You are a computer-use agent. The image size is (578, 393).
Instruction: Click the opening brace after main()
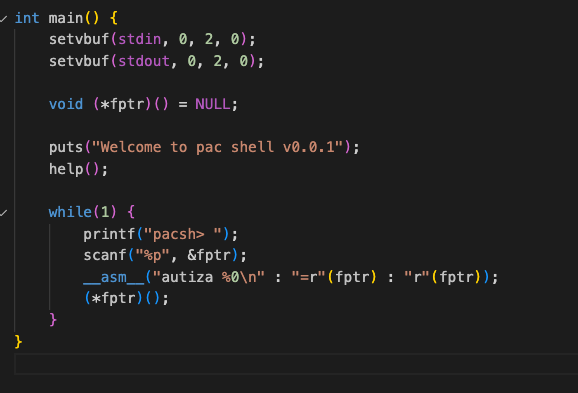(x=114, y=18)
